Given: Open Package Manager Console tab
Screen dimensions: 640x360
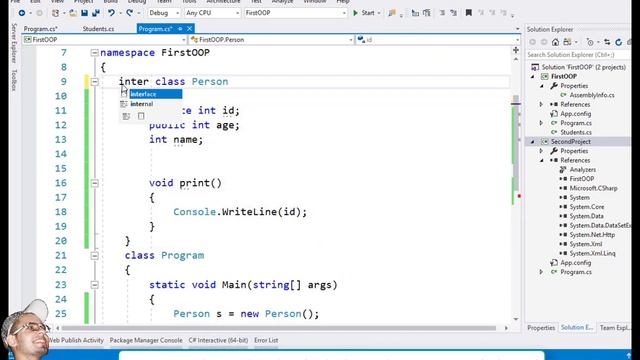Looking at the screenshot, I should point(146,340).
